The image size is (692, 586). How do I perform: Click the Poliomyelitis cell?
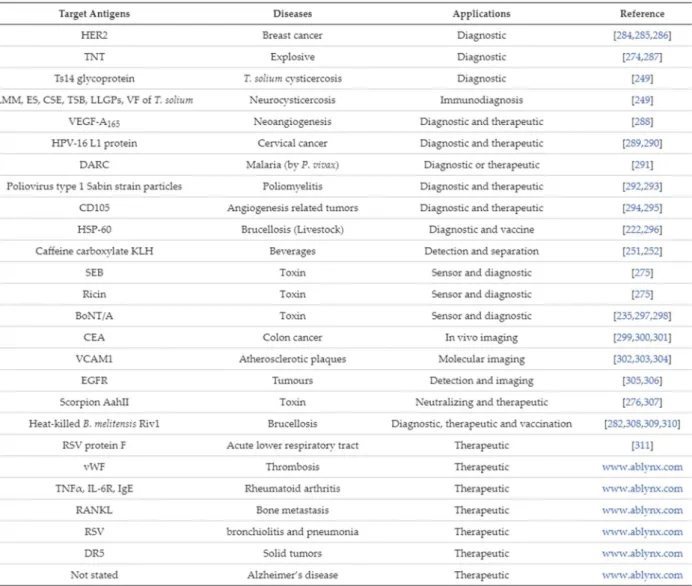tap(293, 187)
